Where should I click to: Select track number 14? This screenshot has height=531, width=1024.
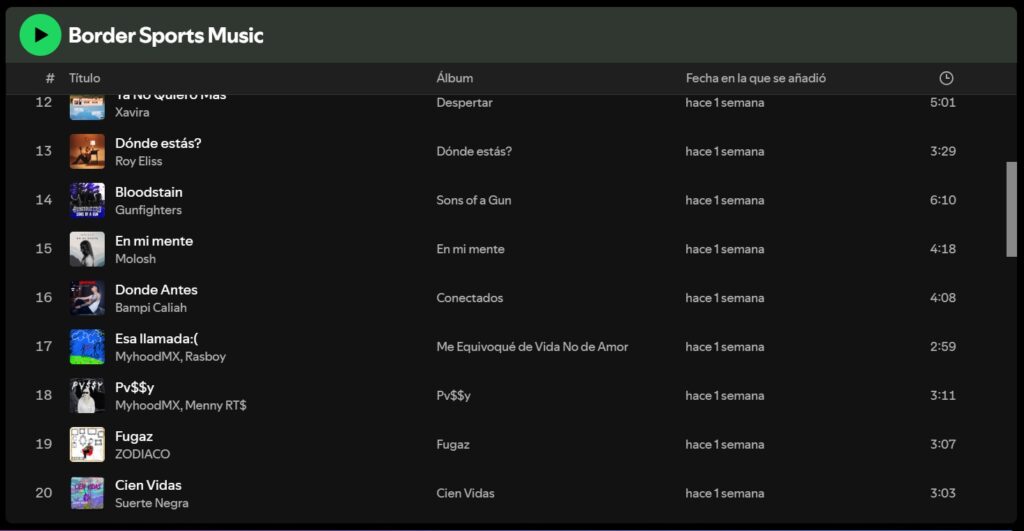44,200
